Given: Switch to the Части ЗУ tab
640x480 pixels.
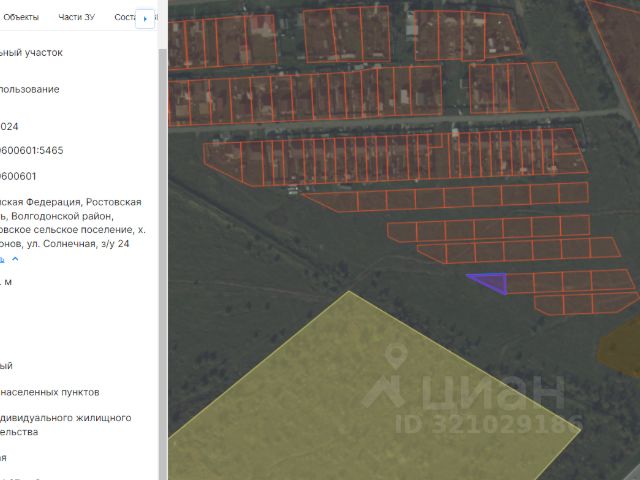Looking at the screenshot, I should [x=76, y=17].
